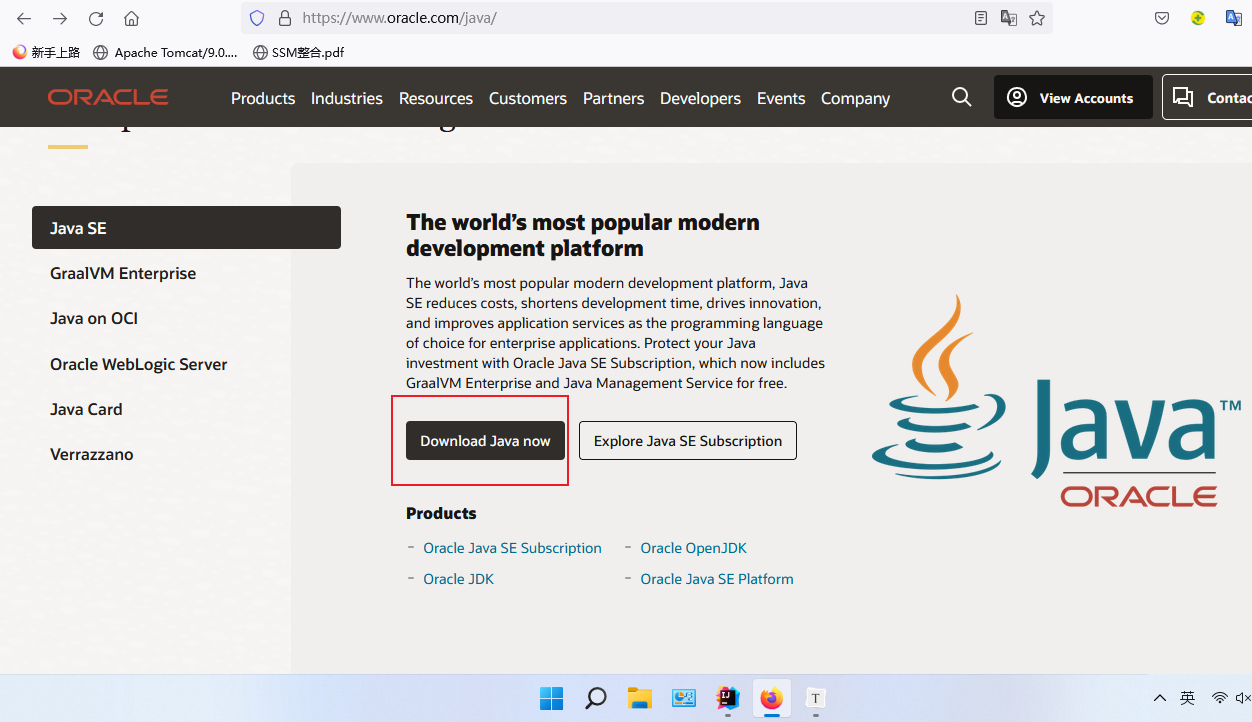
Task: Open the 新手上路 bookmark
Action: (x=46, y=52)
